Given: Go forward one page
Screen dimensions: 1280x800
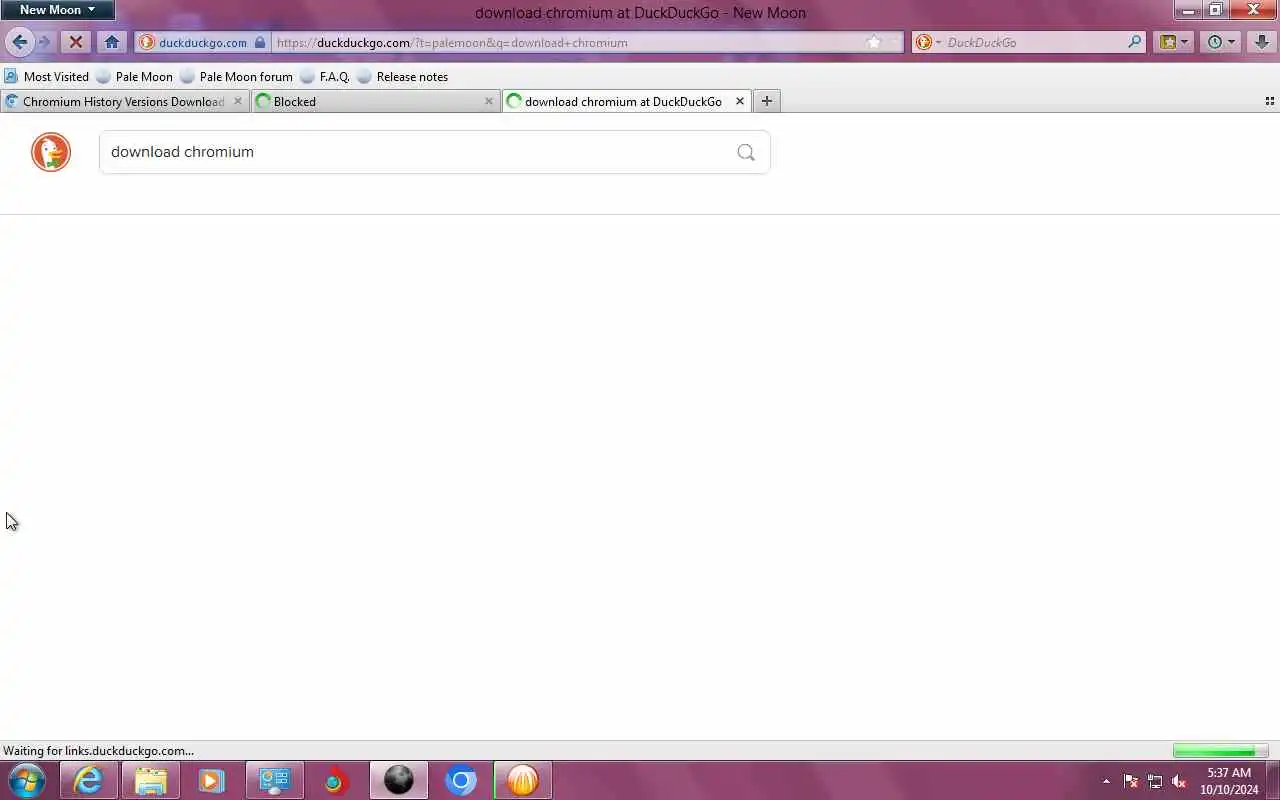Looking at the screenshot, I should tap(44, 42).
